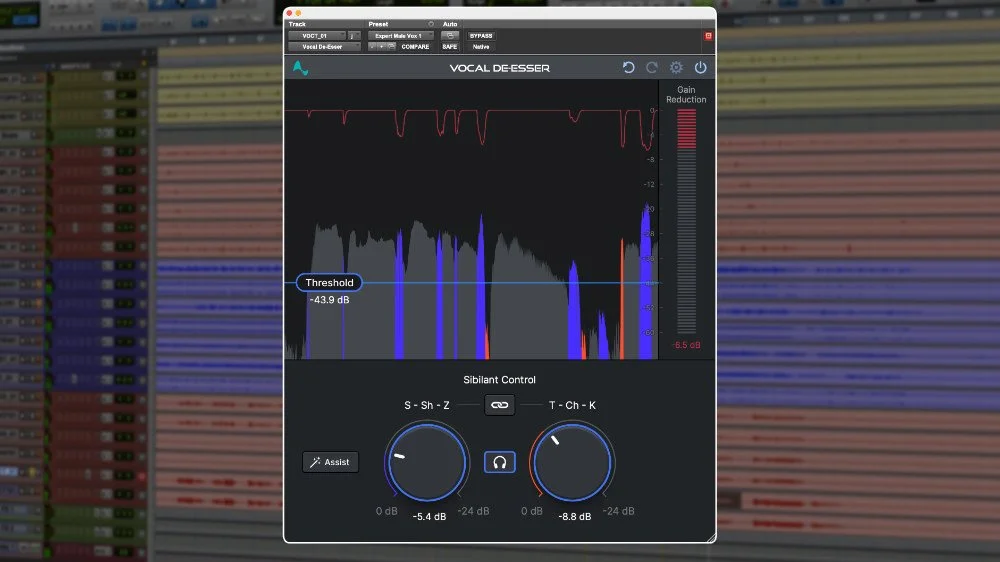Open the Vocal De-Esser insert selector

tap(324, 47)
